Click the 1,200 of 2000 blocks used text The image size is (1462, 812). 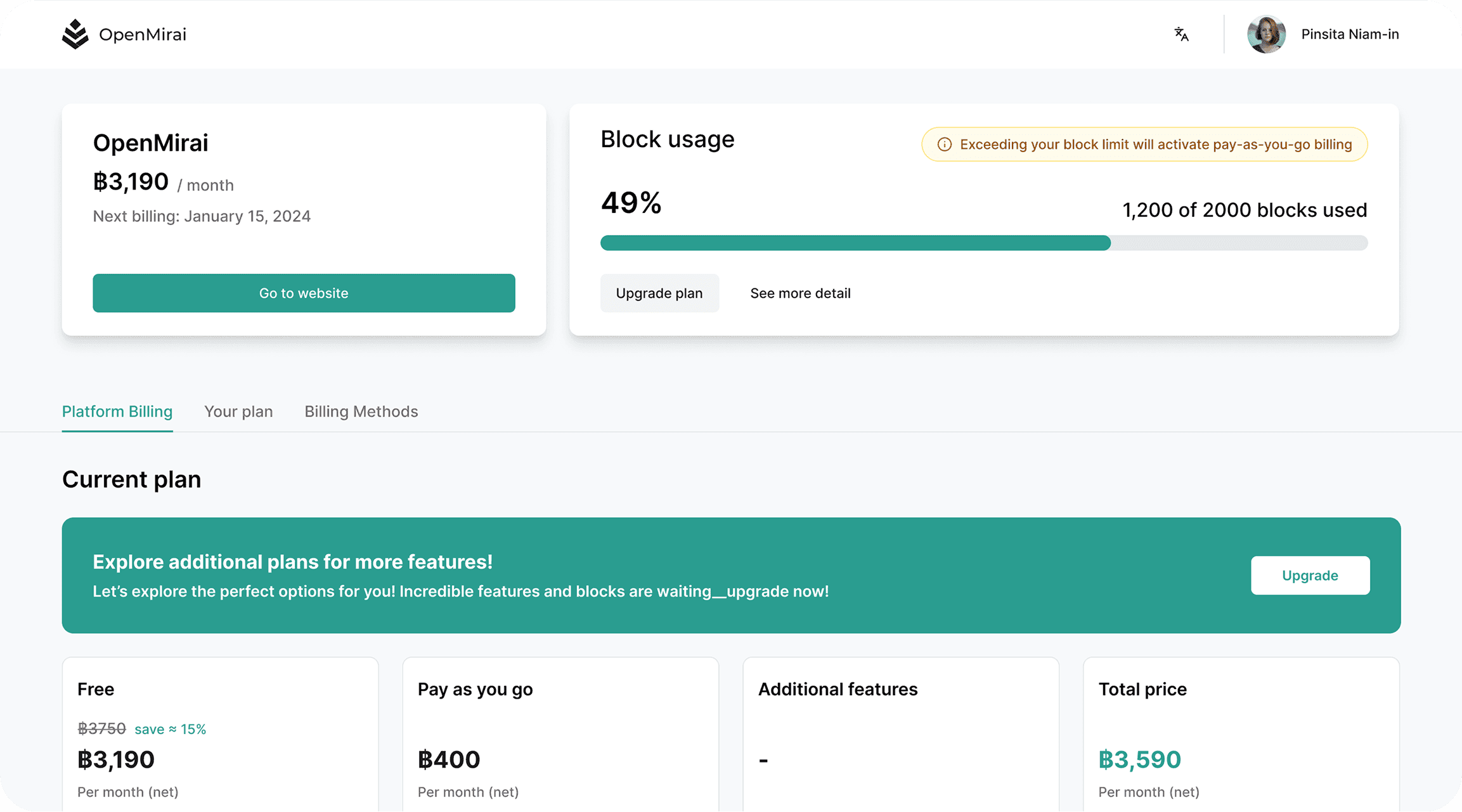[x=1244, y=210]
